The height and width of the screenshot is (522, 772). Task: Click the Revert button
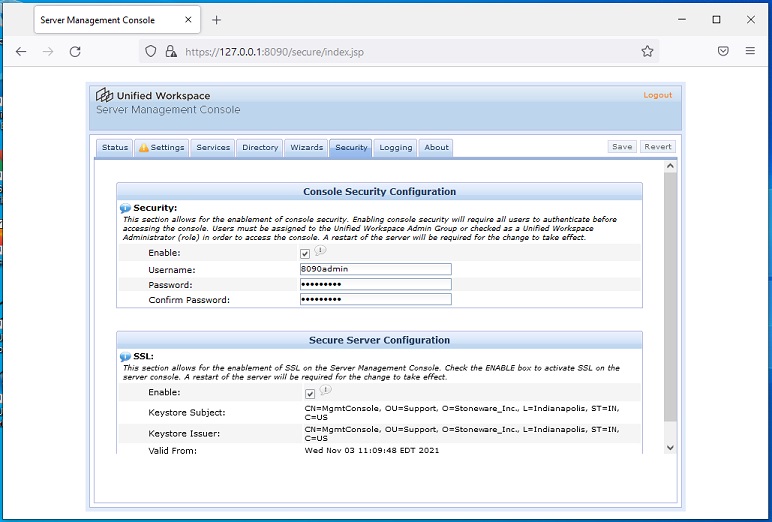tap(658, 147)
